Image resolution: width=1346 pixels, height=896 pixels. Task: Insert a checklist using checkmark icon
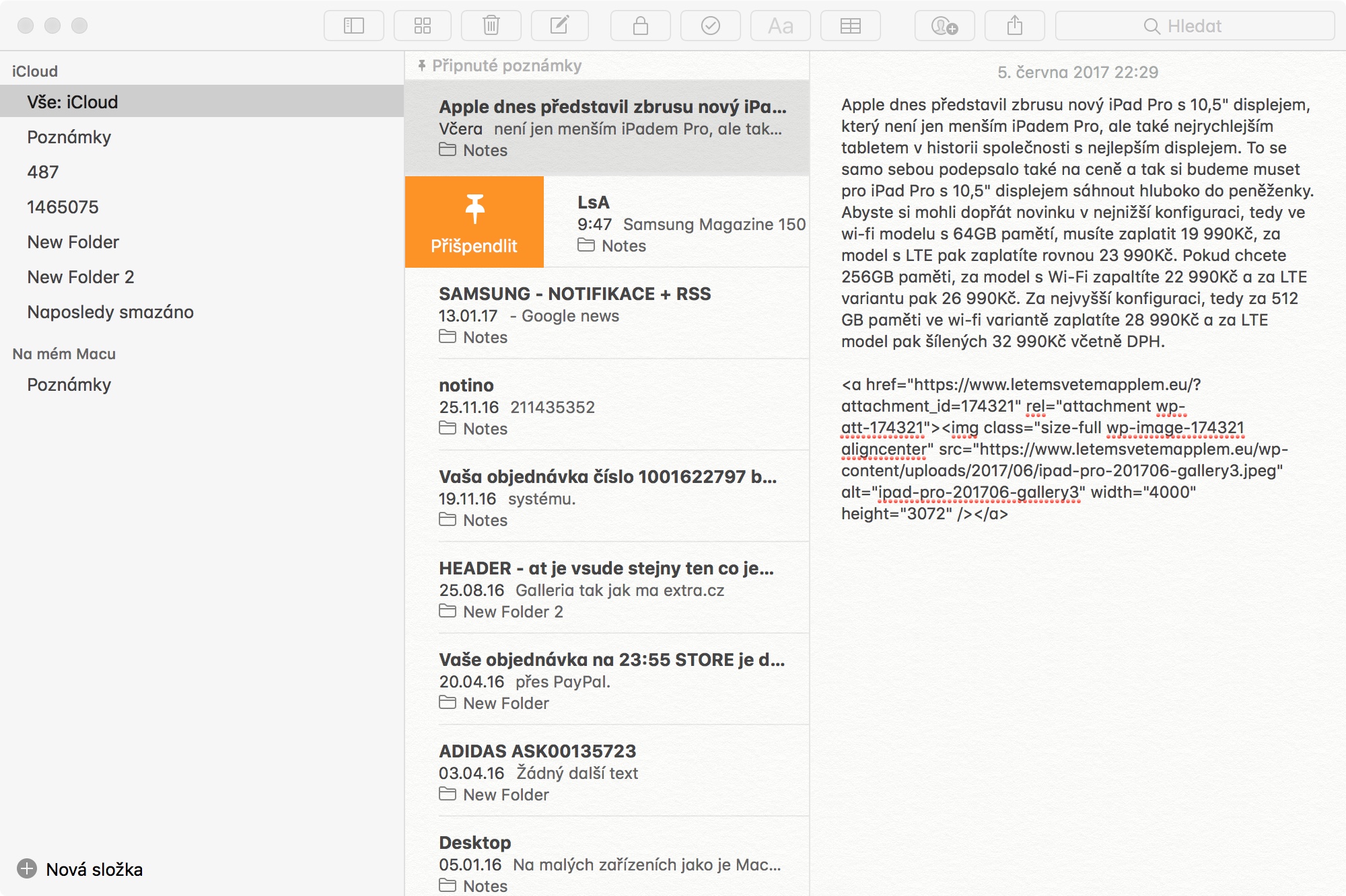coord(710,26)
